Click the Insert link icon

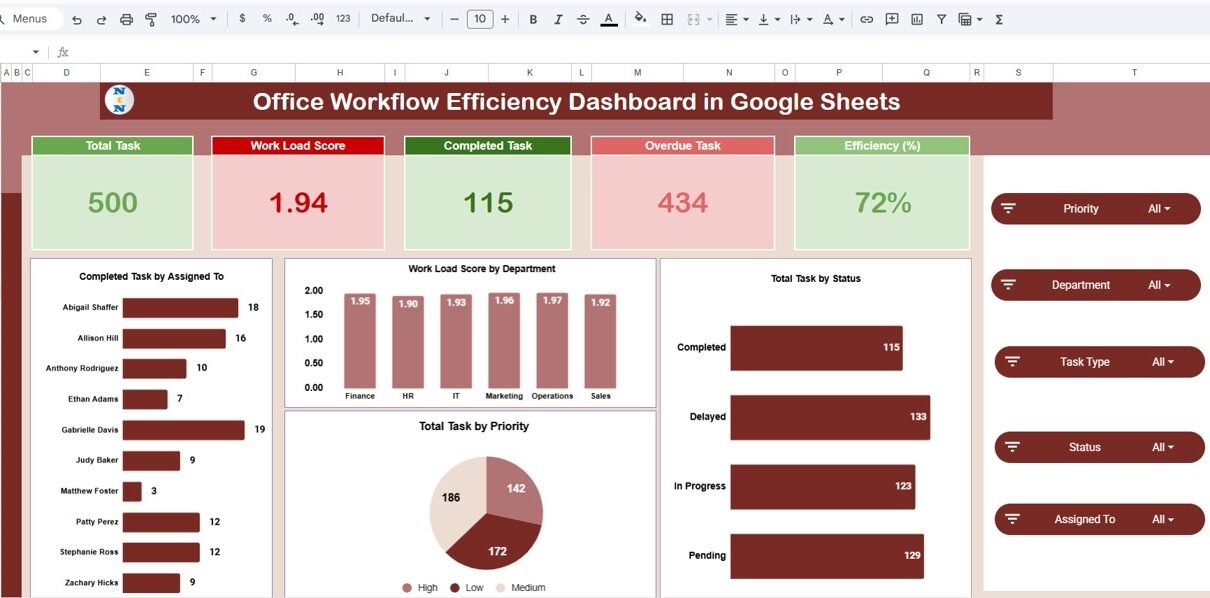[866, 19]
